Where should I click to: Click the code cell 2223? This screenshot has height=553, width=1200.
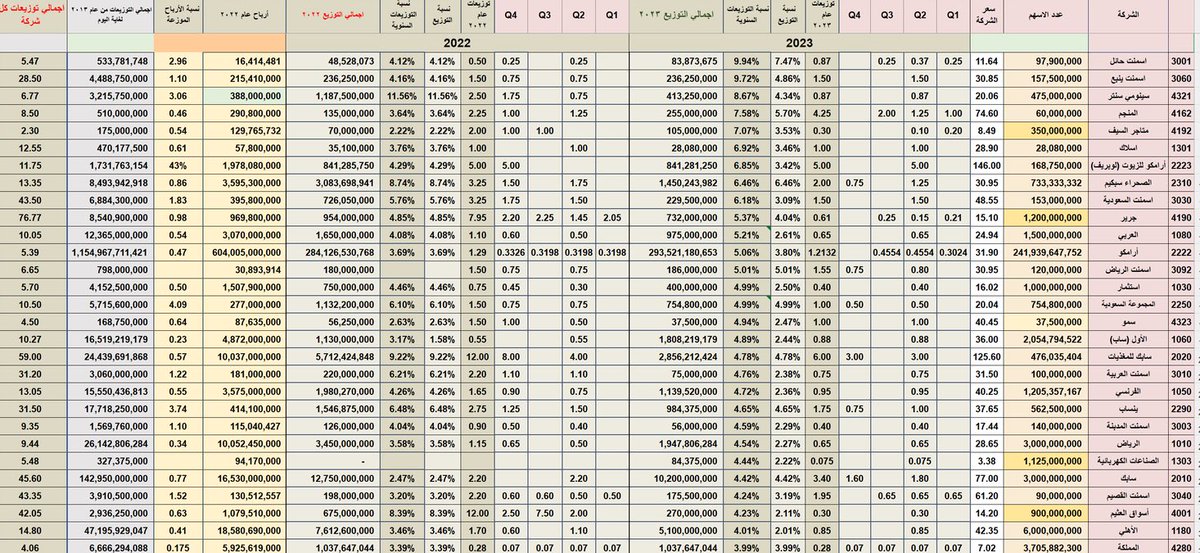point(1182,164)
